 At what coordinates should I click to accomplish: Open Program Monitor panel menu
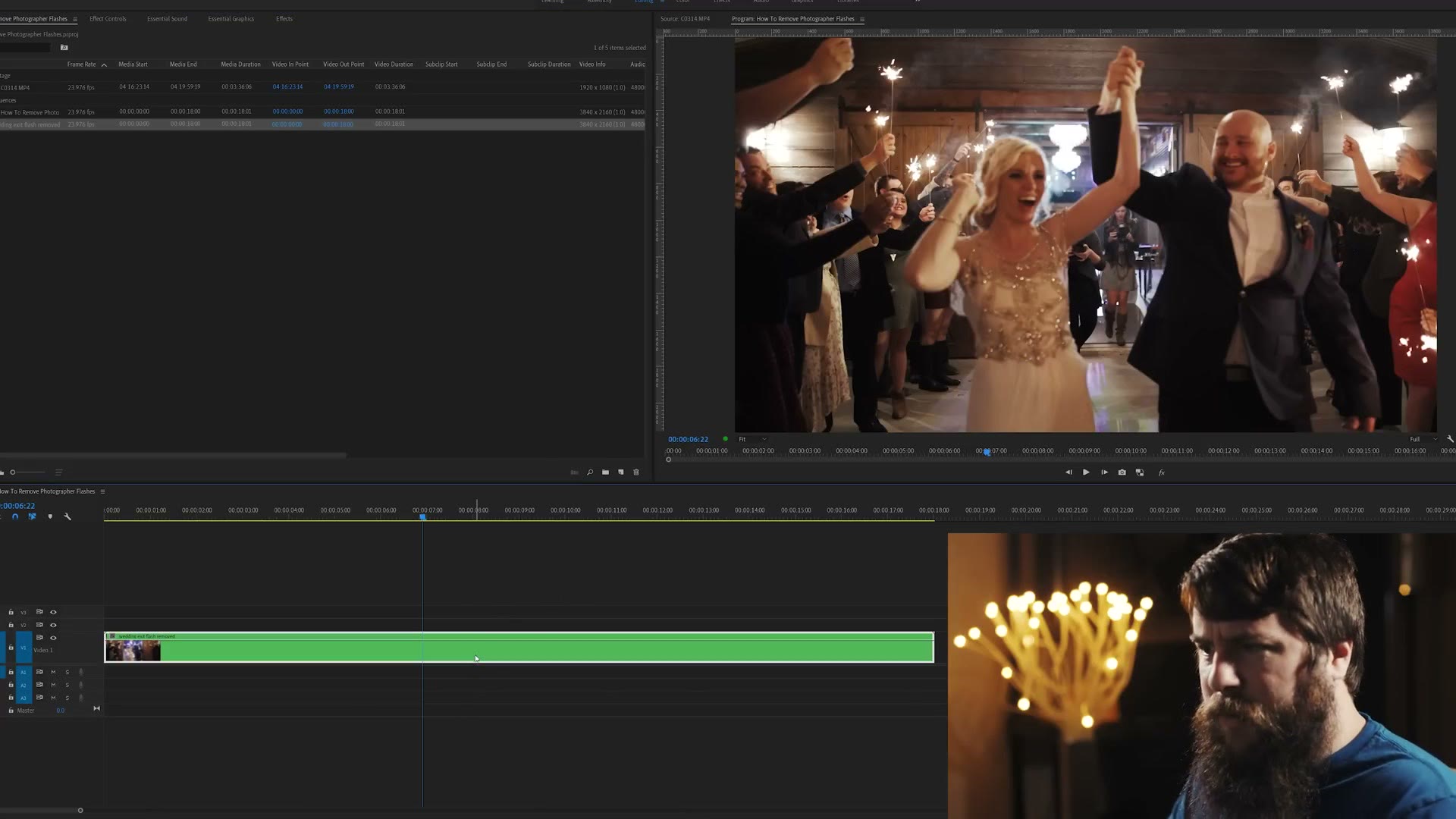tap(862, 19)
